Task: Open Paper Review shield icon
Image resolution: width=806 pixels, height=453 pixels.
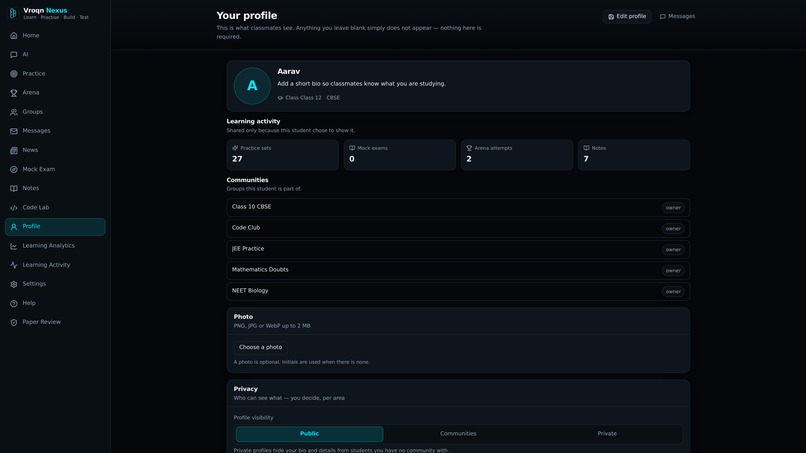Action: (14, 322)
